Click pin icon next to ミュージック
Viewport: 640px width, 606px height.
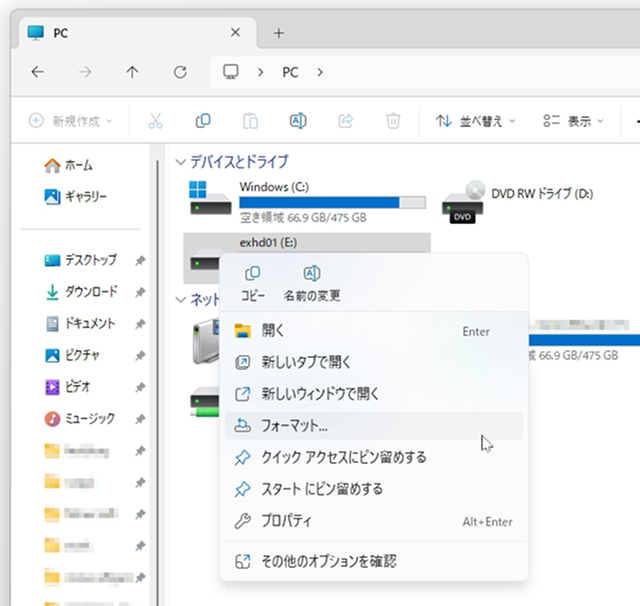140,419
